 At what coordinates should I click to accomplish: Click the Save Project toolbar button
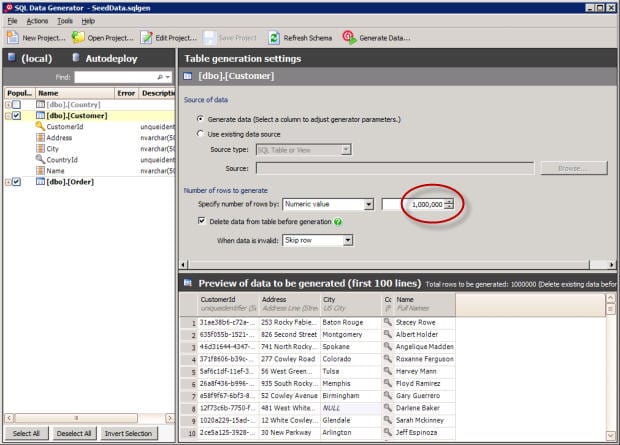click(230, 38)
